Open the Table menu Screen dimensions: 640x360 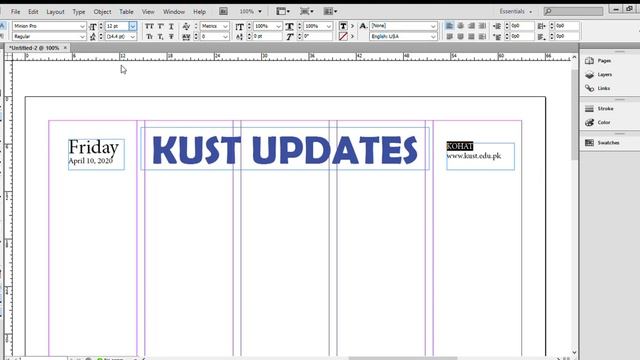pyautogui.click(x=126, y=12)
